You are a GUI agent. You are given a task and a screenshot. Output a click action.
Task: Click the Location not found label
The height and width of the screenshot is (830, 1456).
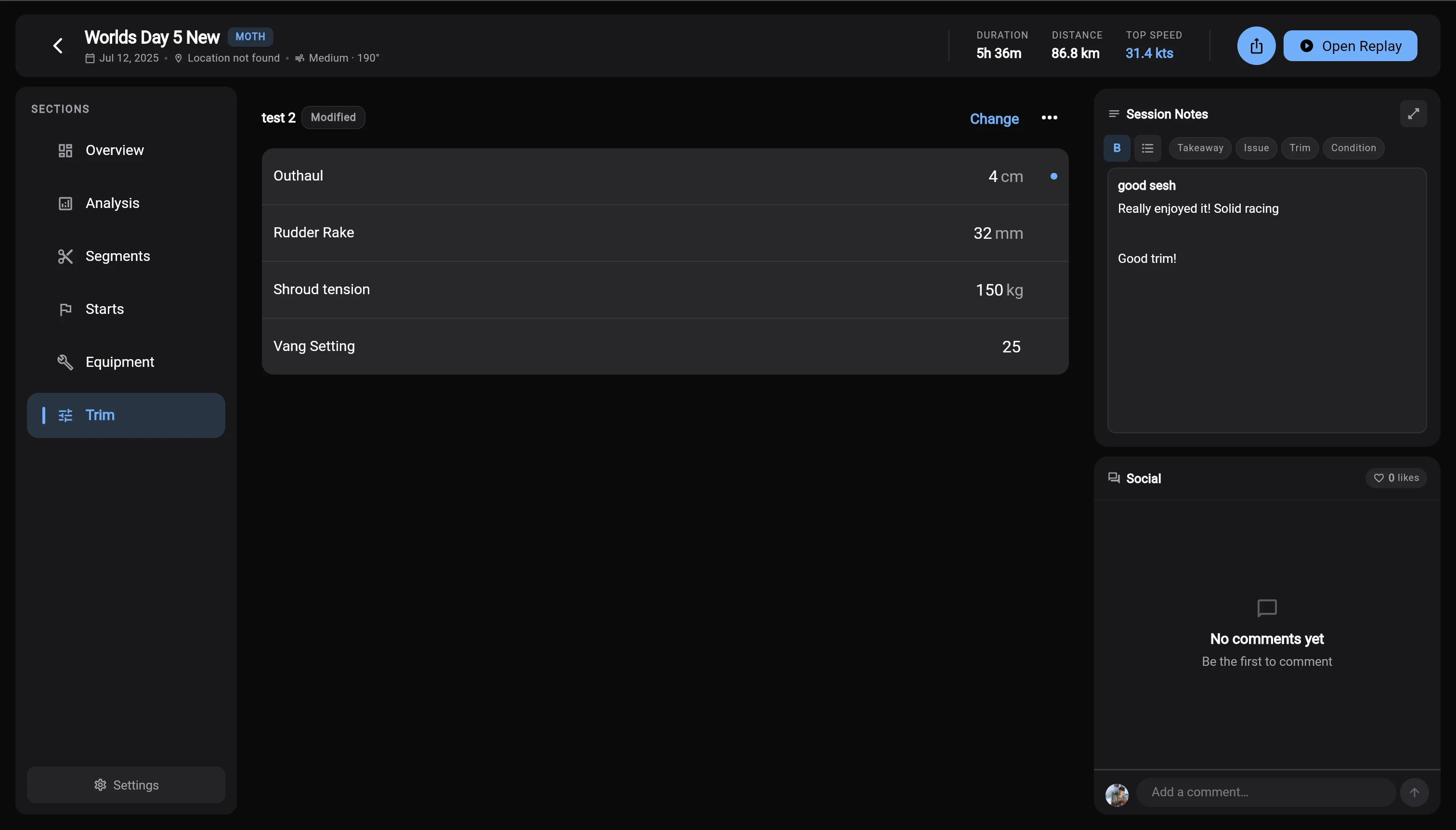tap(233, 58)
